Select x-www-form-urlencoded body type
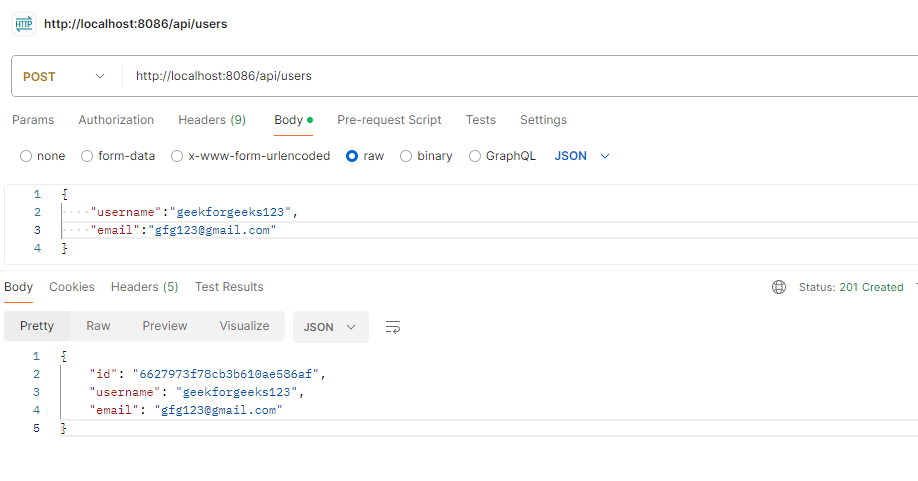 pyautogui.click(x=177, y=156)
